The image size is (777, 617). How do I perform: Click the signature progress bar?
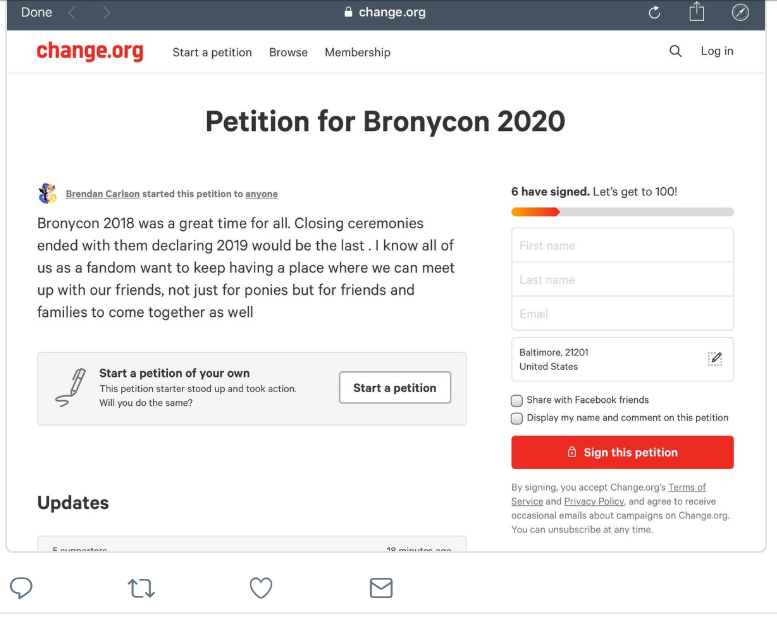click(622, 212)
